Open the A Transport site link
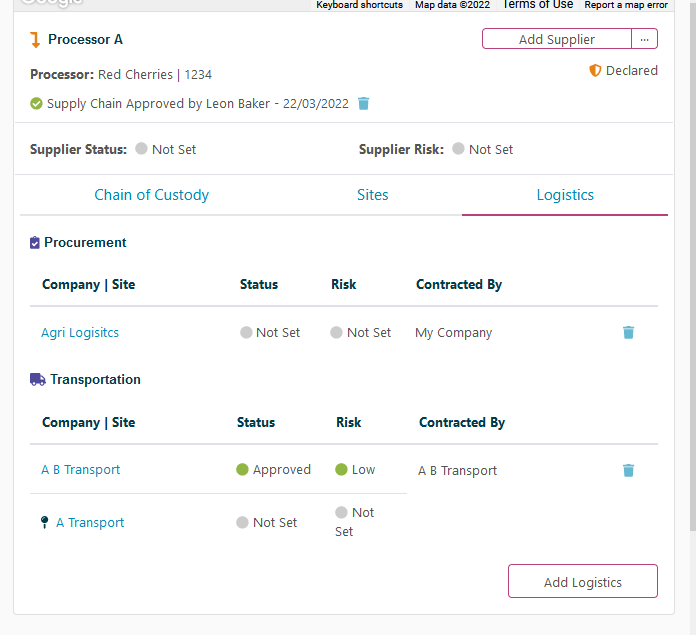The image size is (696, 635). pyautogui.click(x=90, y=523)
